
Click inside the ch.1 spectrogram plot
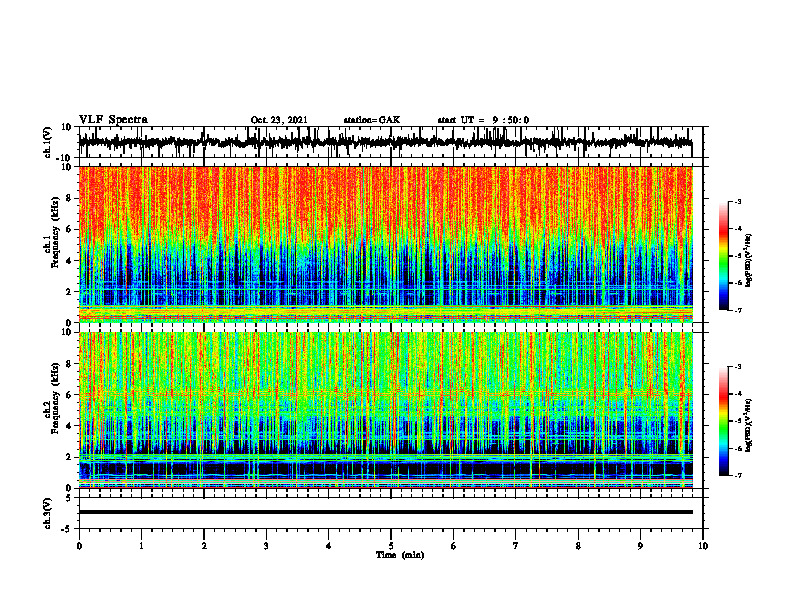(386, 244)
